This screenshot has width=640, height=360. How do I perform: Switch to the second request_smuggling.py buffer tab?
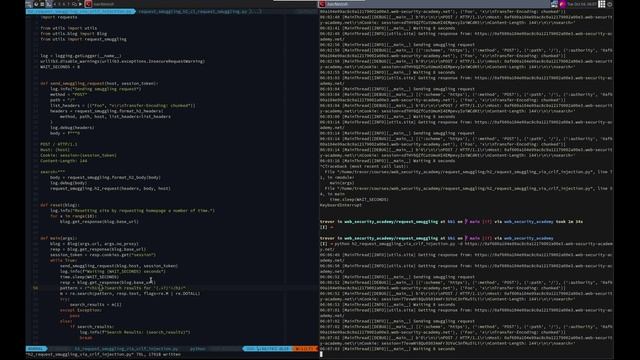click(199, 11)
